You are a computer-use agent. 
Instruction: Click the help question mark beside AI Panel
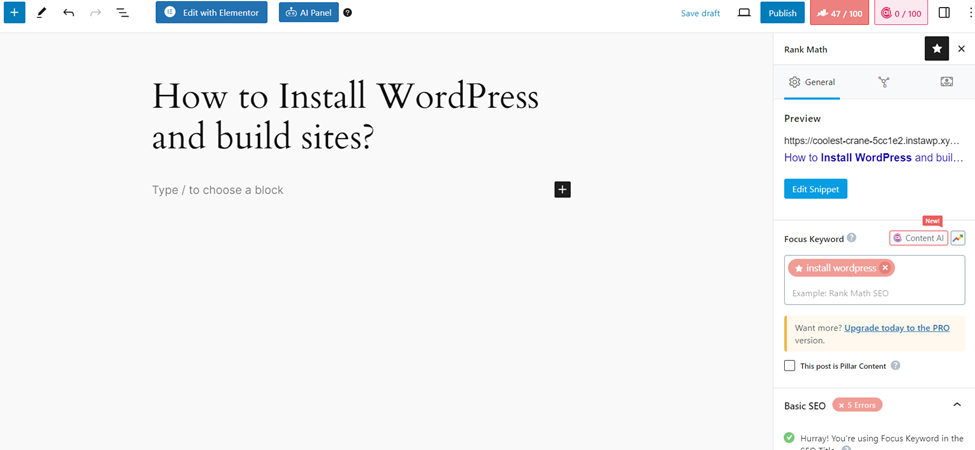point(348,12)
